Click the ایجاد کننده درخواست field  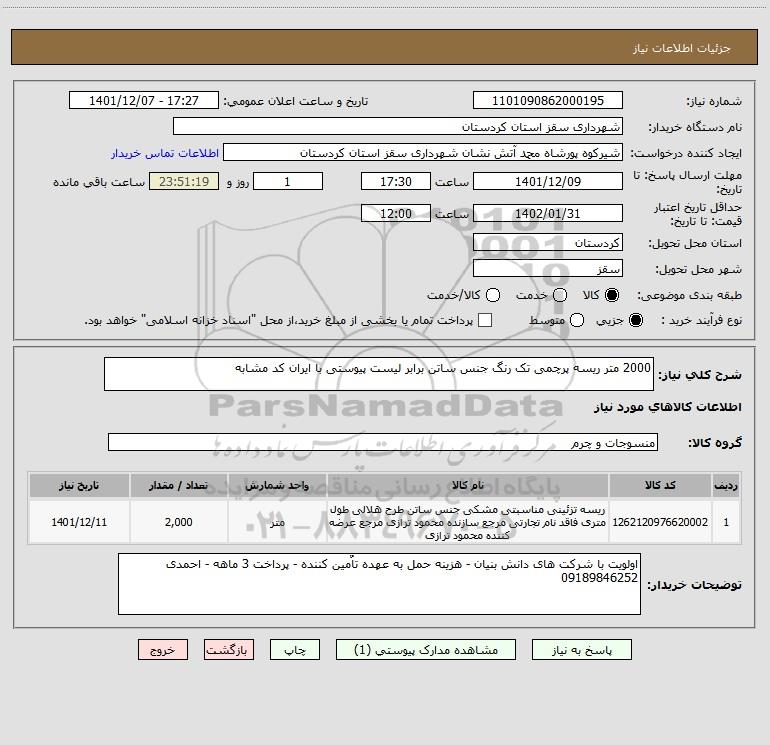tap(423, 153)
